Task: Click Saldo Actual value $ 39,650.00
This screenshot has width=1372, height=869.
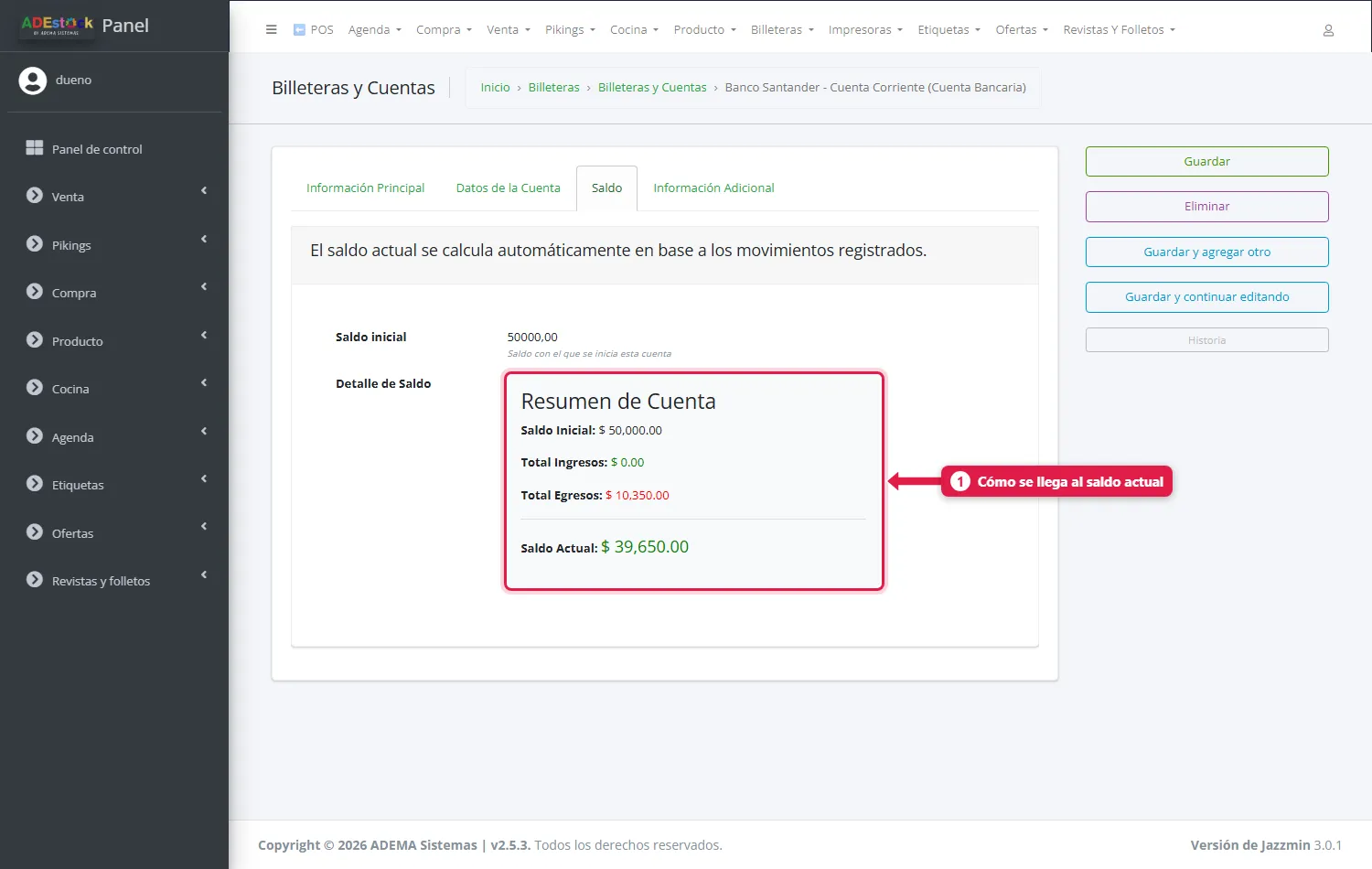Action: pyautogui.click(x=645, y=547)
